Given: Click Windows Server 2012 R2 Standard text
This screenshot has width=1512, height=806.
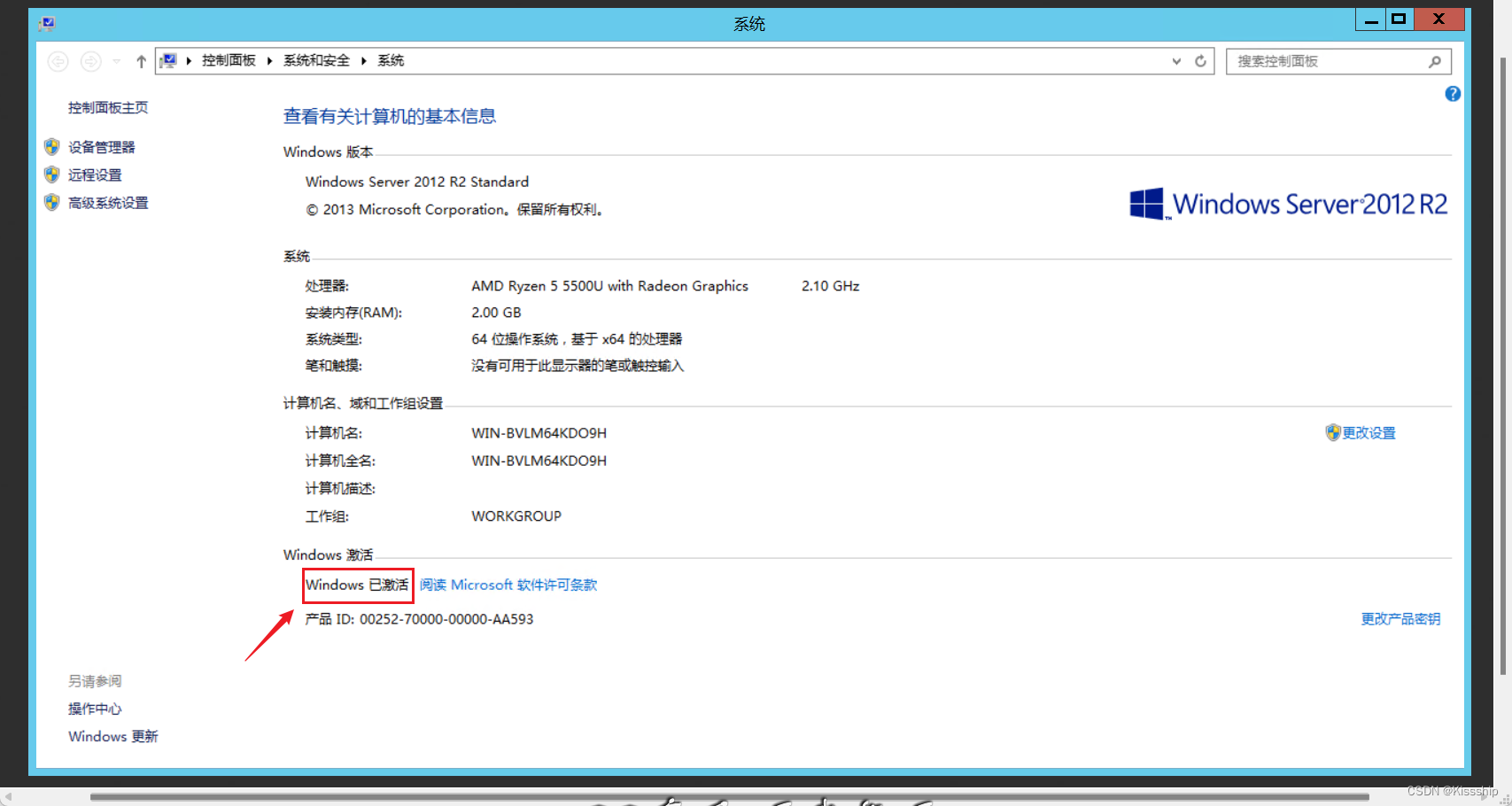Looking at the screenshot, I should coord(417,182).
